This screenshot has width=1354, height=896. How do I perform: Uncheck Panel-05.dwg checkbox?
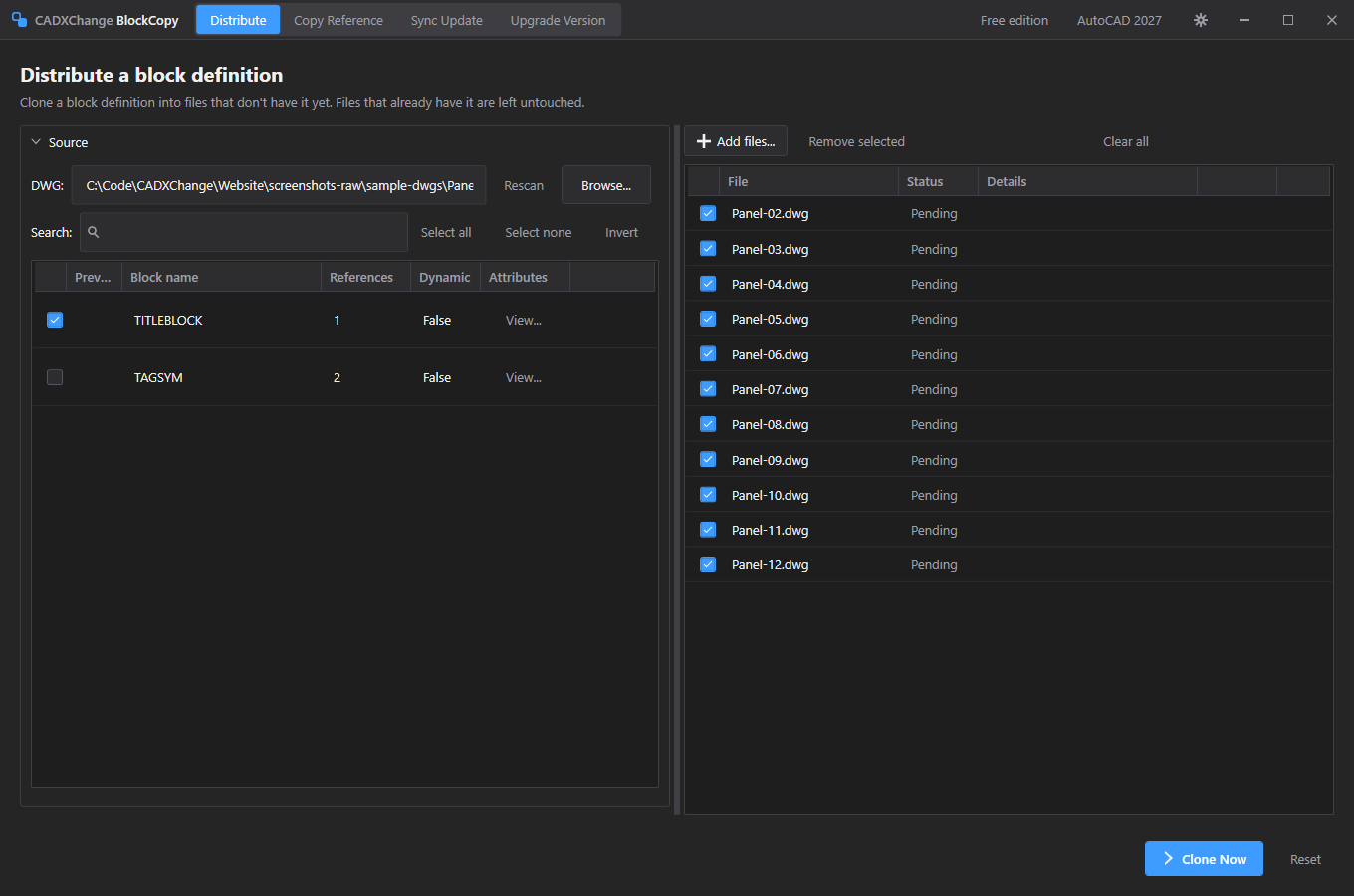(708, 319)
